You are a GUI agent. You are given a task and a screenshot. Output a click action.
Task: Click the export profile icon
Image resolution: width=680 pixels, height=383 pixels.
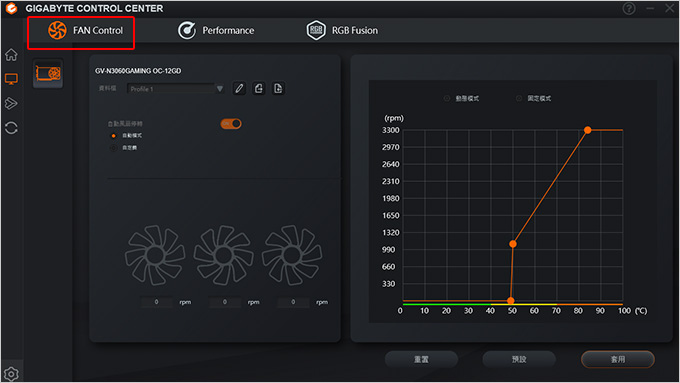pyautogui.click(x=259, y=88)
